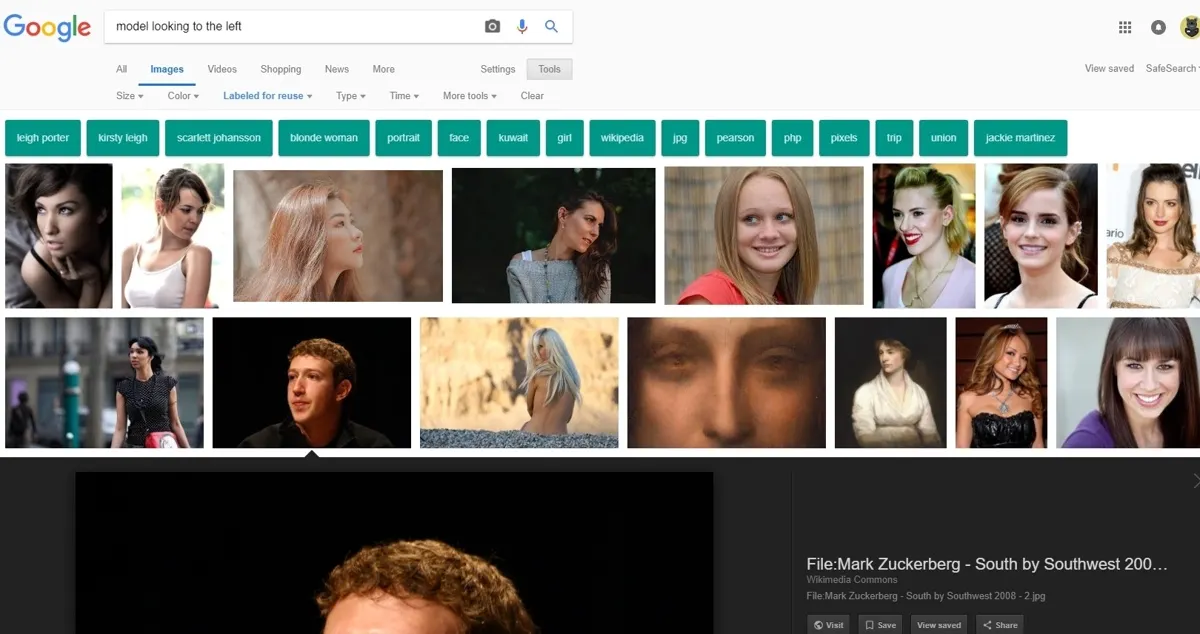The width and height of the screenshot is (1200, 634).
Task: Select the jackie martinez chip
Action: click(1021, 138)
